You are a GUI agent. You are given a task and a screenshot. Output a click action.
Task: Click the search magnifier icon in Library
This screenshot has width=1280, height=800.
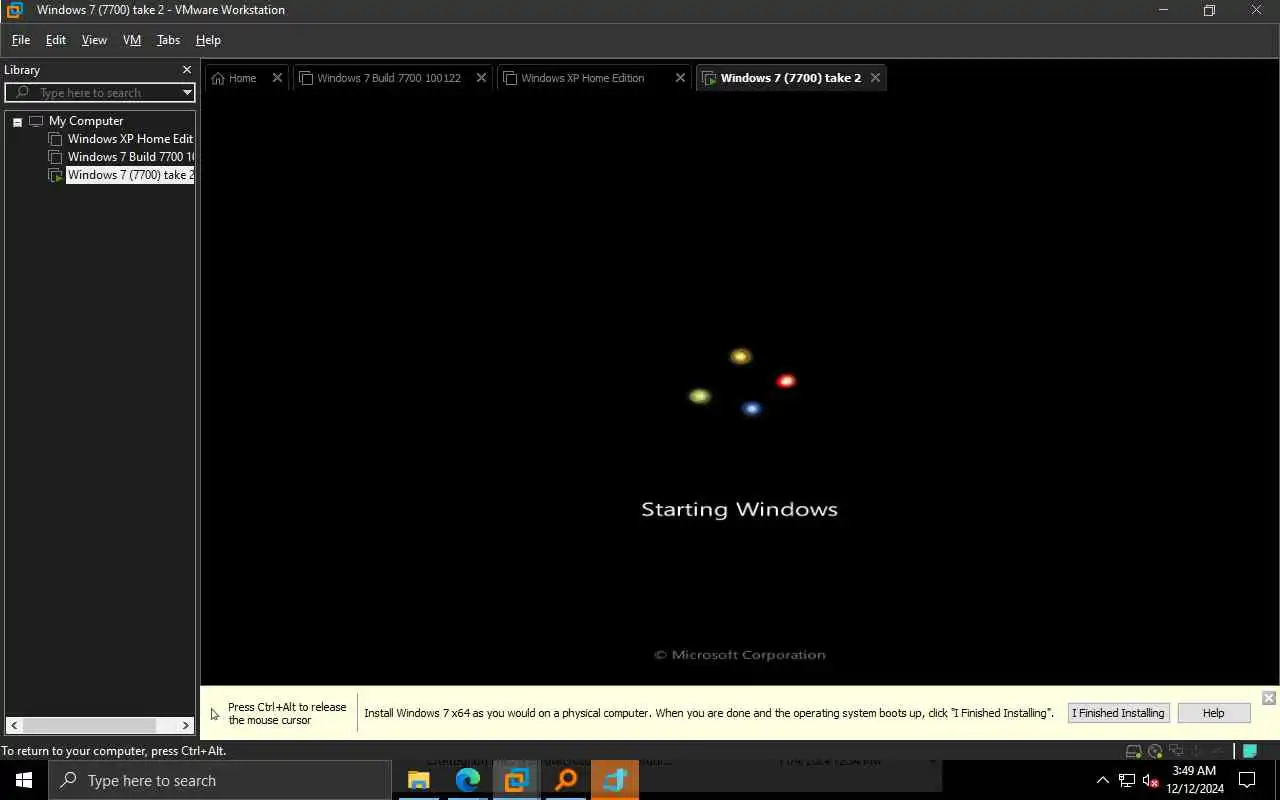pyautogui.click(x=22, y=92)
